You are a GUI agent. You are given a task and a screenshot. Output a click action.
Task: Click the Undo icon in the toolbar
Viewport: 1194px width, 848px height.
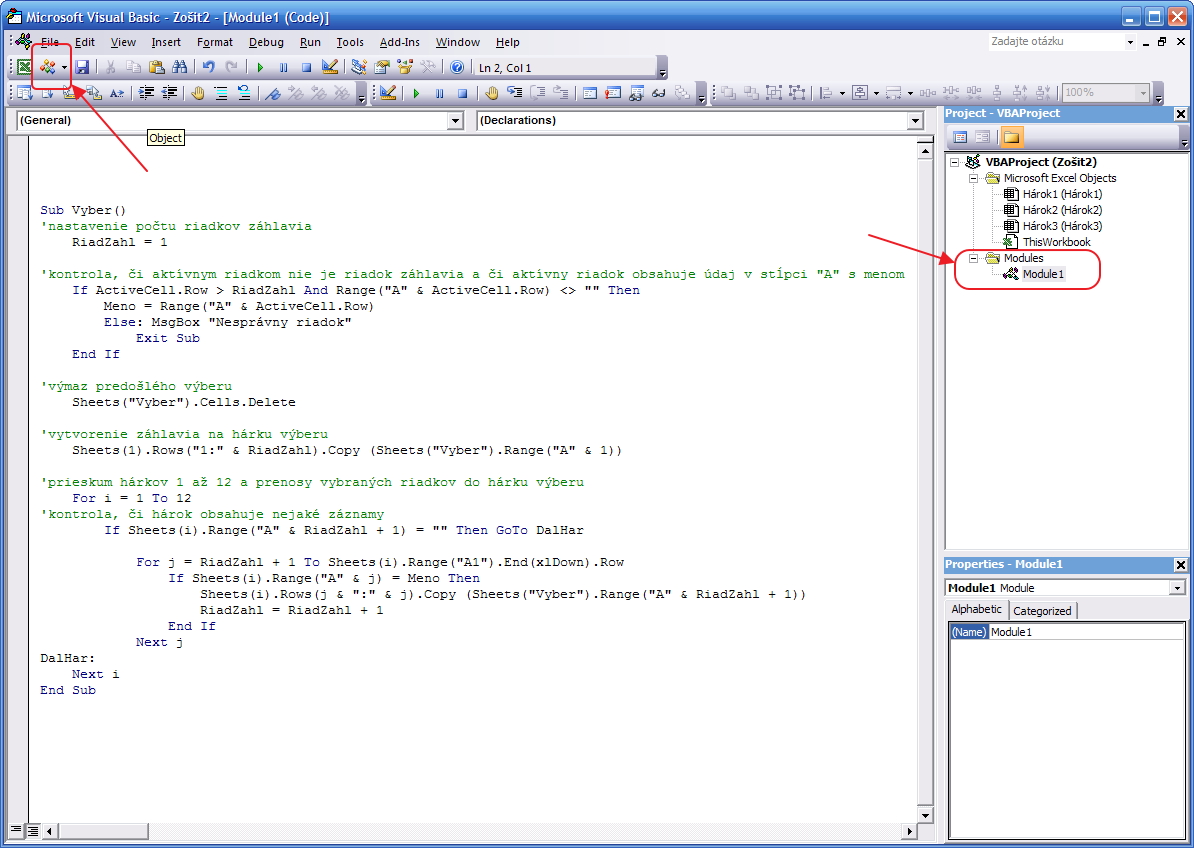click(209, 68)
